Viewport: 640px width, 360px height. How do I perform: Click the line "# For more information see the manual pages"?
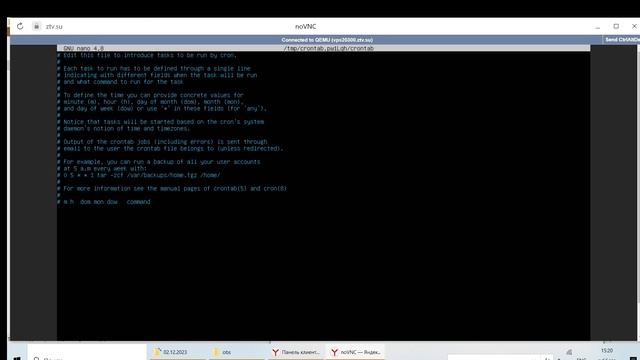[172, 189]
